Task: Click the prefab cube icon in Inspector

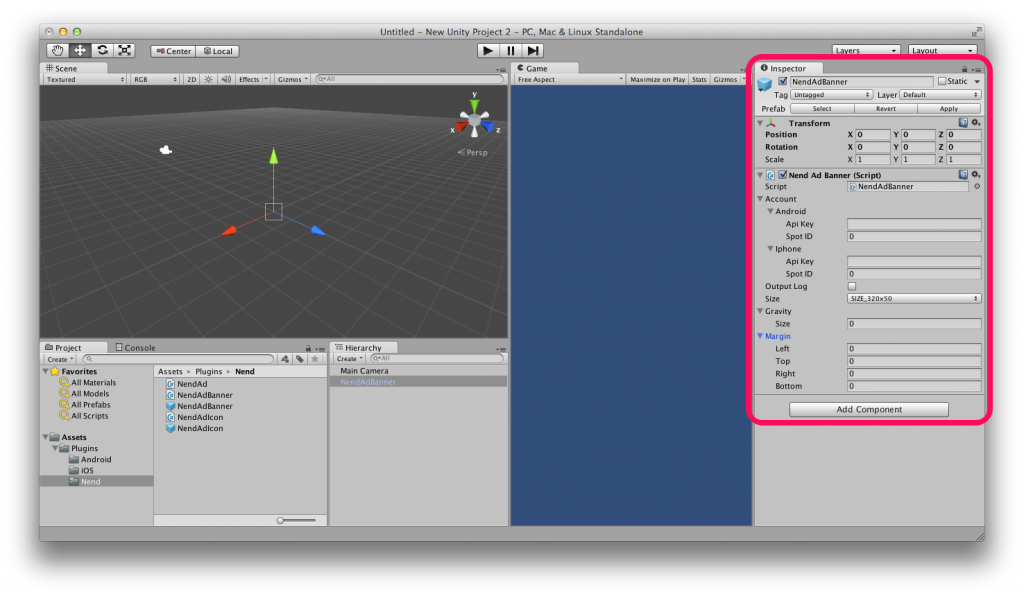Action: pos(764,85)
